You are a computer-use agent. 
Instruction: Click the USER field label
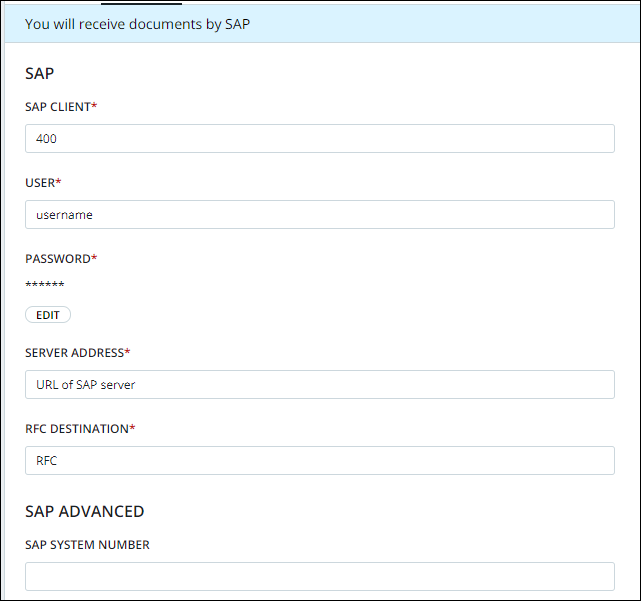tap(40, 183)
